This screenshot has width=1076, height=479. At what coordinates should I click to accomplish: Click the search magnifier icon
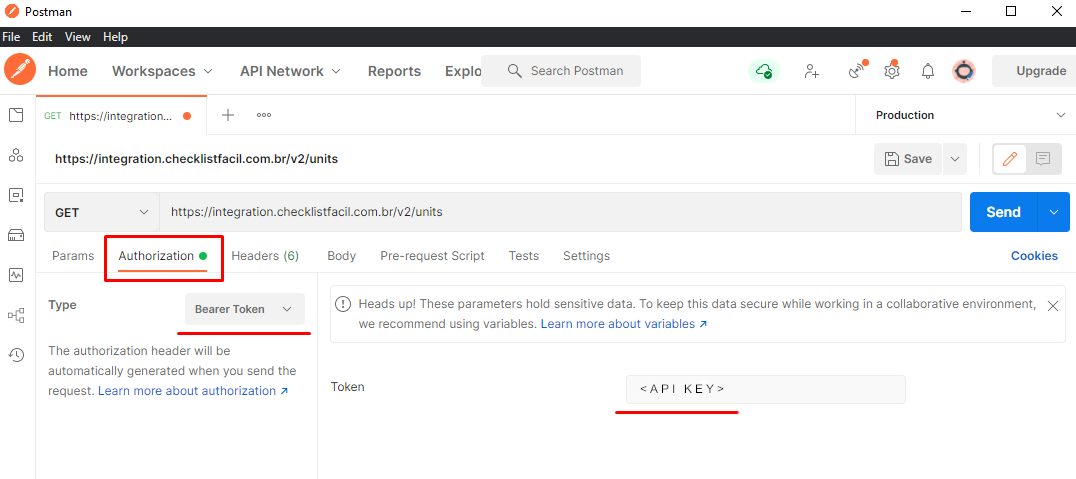(514, 71)
